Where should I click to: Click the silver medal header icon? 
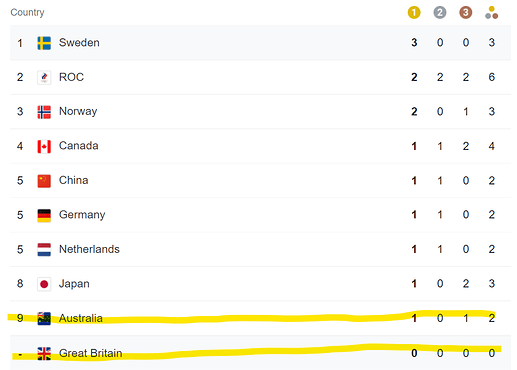pyautogui.click(x=440, y=13)
